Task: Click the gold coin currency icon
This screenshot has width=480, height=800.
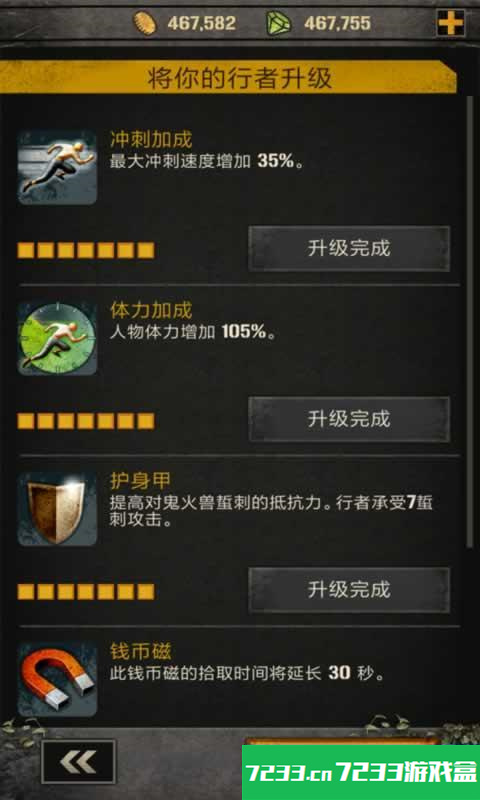Action: point(145,23)
